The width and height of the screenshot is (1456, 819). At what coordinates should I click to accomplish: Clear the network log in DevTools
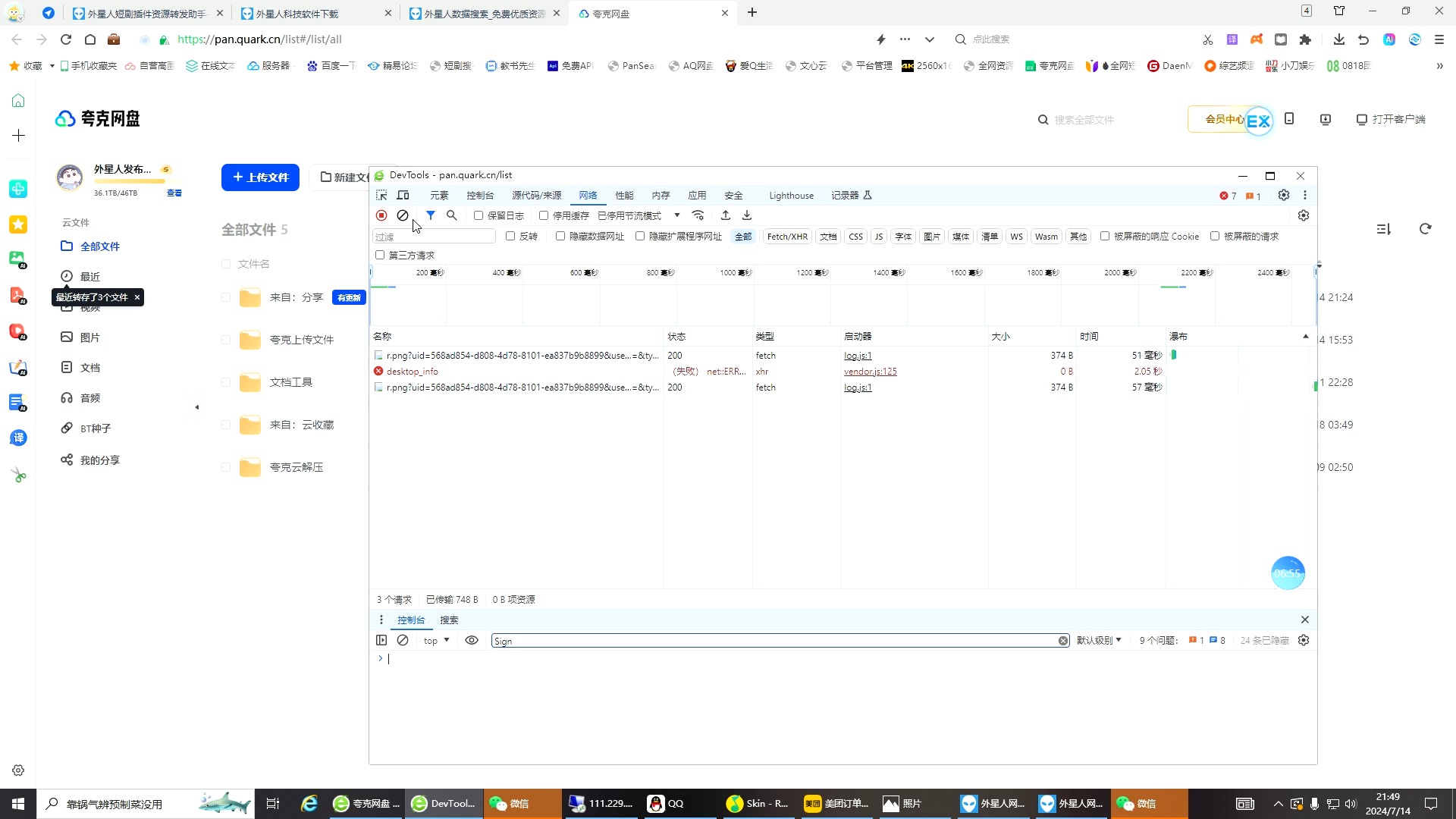[x=403, y=216]
